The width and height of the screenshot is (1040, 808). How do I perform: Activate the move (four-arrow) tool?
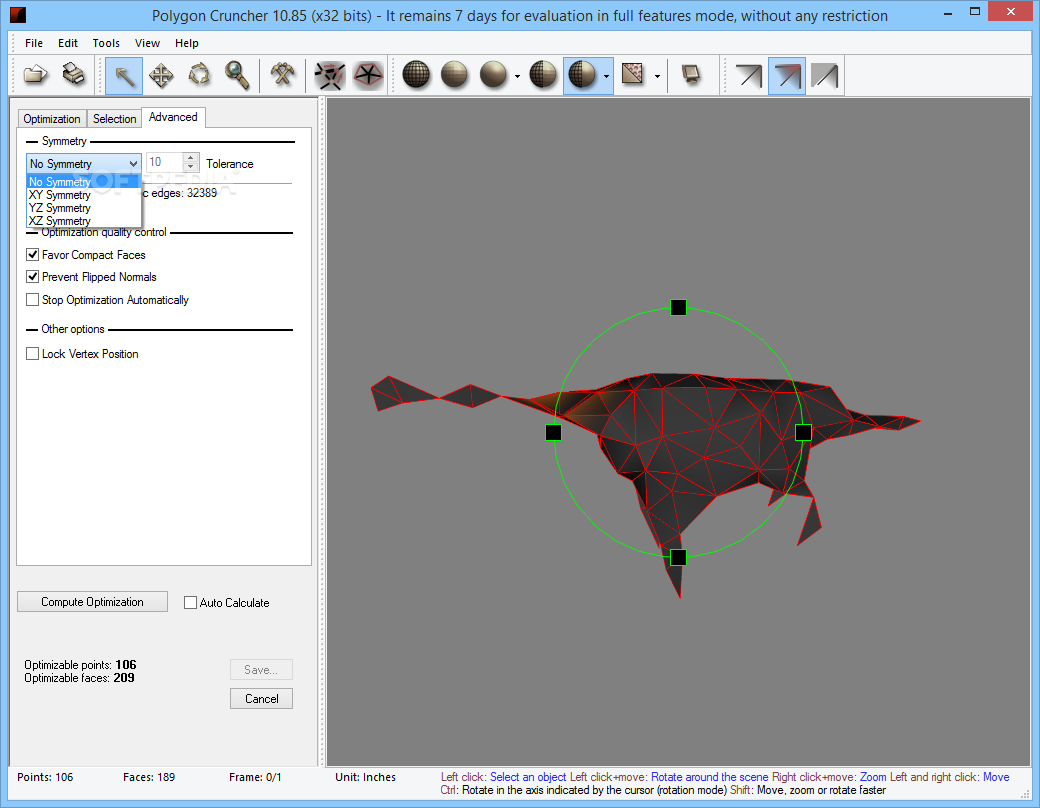click(161, 76)
